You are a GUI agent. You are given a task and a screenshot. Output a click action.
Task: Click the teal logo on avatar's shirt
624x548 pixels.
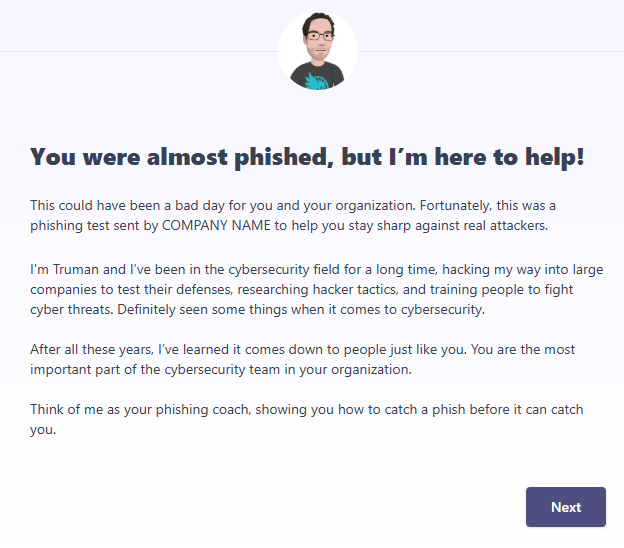pos(317,81)
